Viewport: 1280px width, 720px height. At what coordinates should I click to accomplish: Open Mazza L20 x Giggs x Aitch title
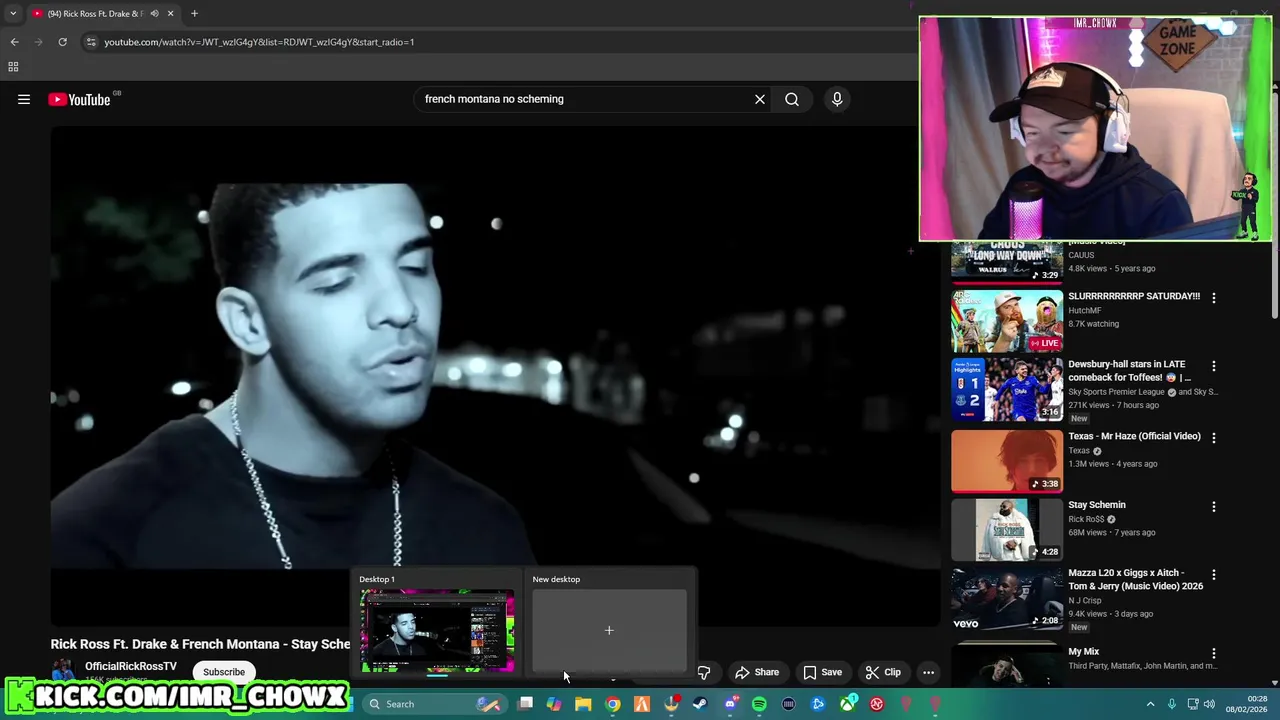click(1136, 579)
